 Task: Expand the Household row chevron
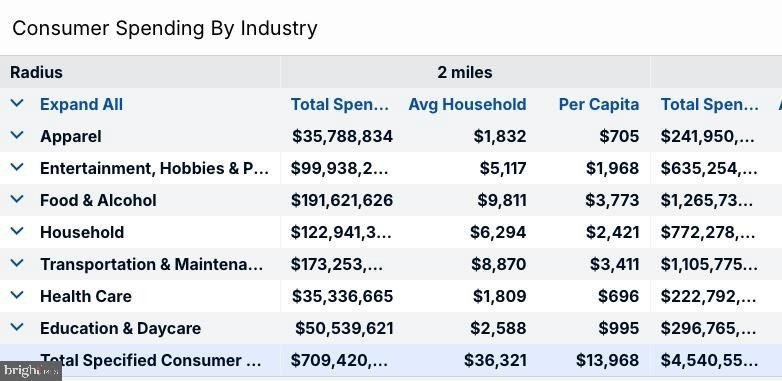pyautogui.click(x=17, y=231)
